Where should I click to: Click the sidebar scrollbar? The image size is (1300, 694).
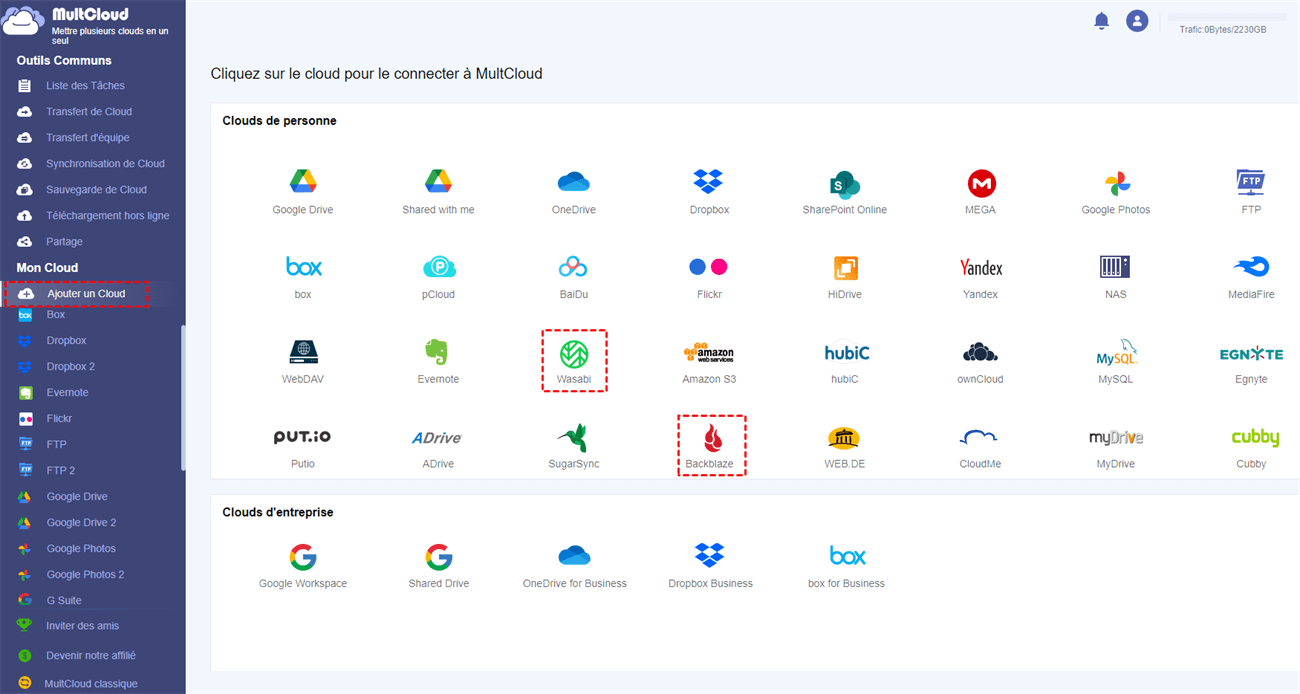coord(182,398)
